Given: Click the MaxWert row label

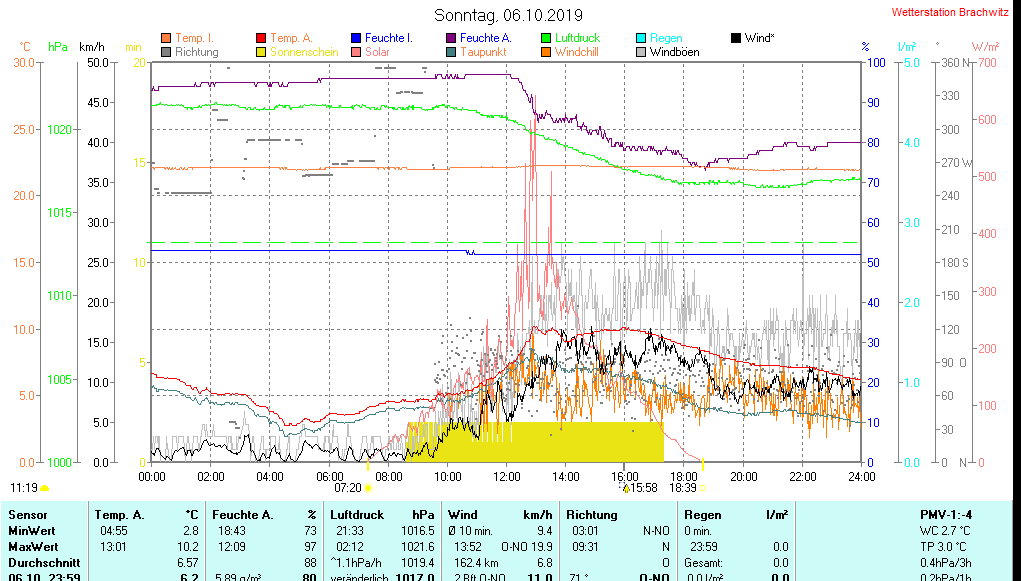Looking at the screenshot, I should click(x=32, y=547).
